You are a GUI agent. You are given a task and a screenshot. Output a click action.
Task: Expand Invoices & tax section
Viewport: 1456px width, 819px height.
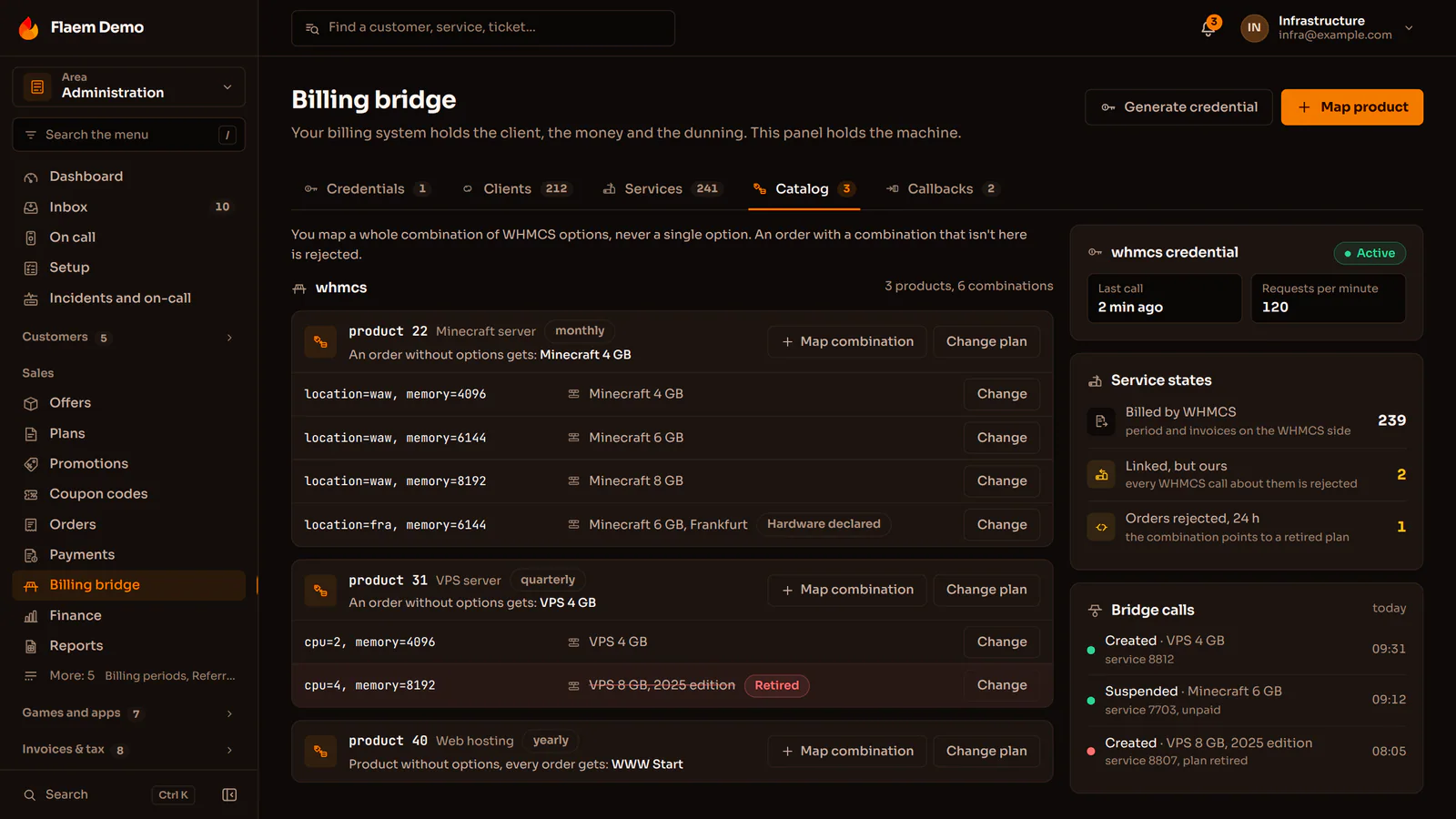128,750
